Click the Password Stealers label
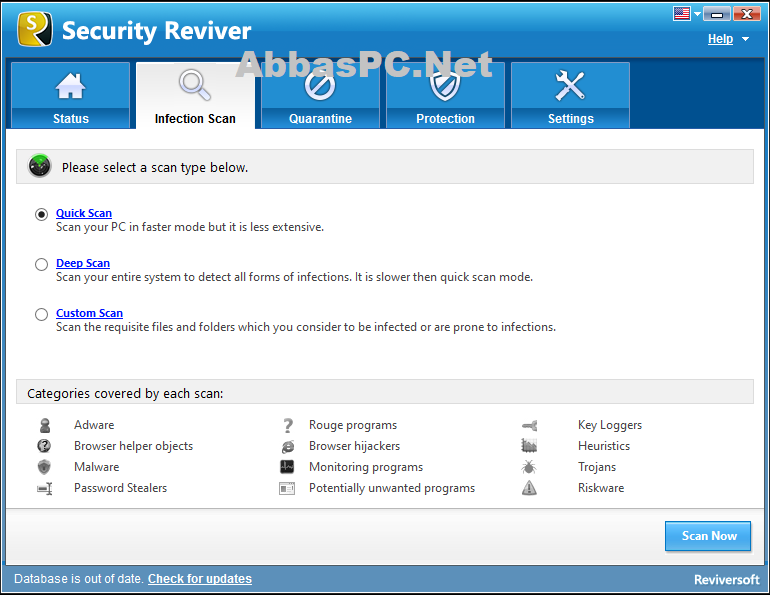Screen dimensions: 770x595 tap(120, 488)
